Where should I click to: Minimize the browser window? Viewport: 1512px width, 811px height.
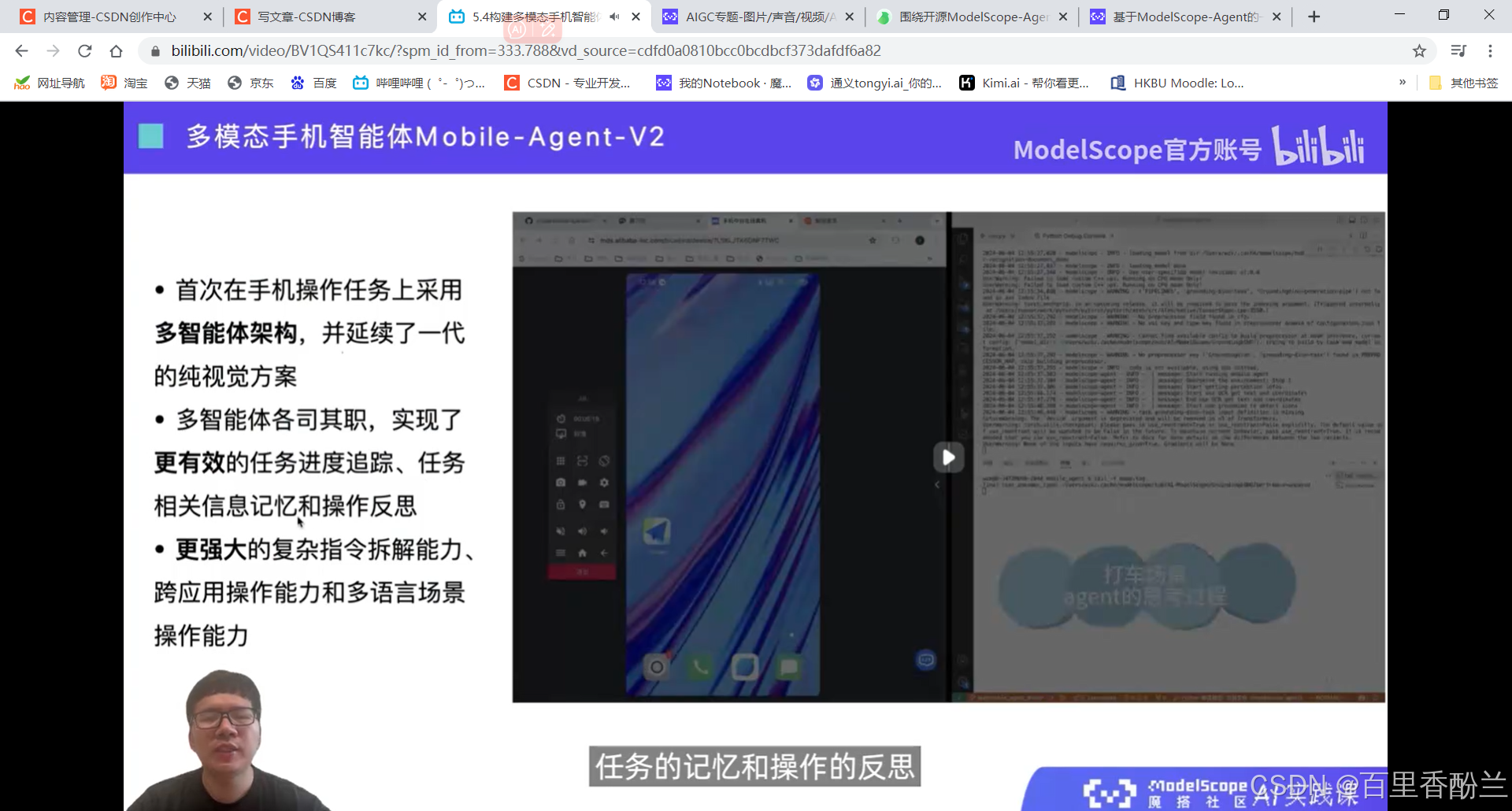pyautogui.click(x=1399, y=15)
